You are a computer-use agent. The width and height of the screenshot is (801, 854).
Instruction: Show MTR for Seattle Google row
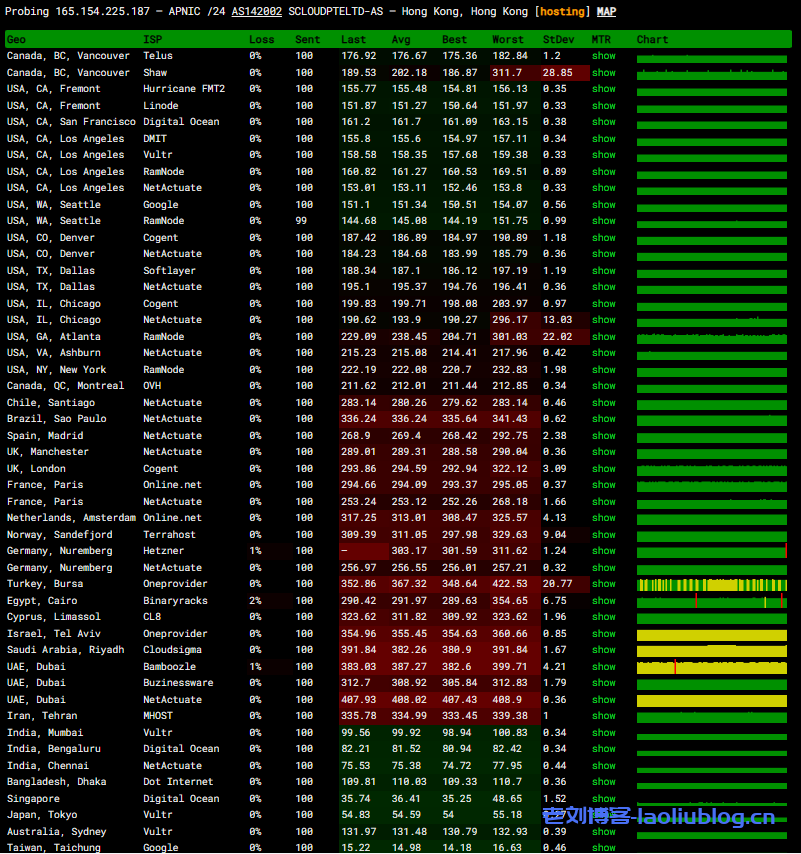tap(604, 205)
